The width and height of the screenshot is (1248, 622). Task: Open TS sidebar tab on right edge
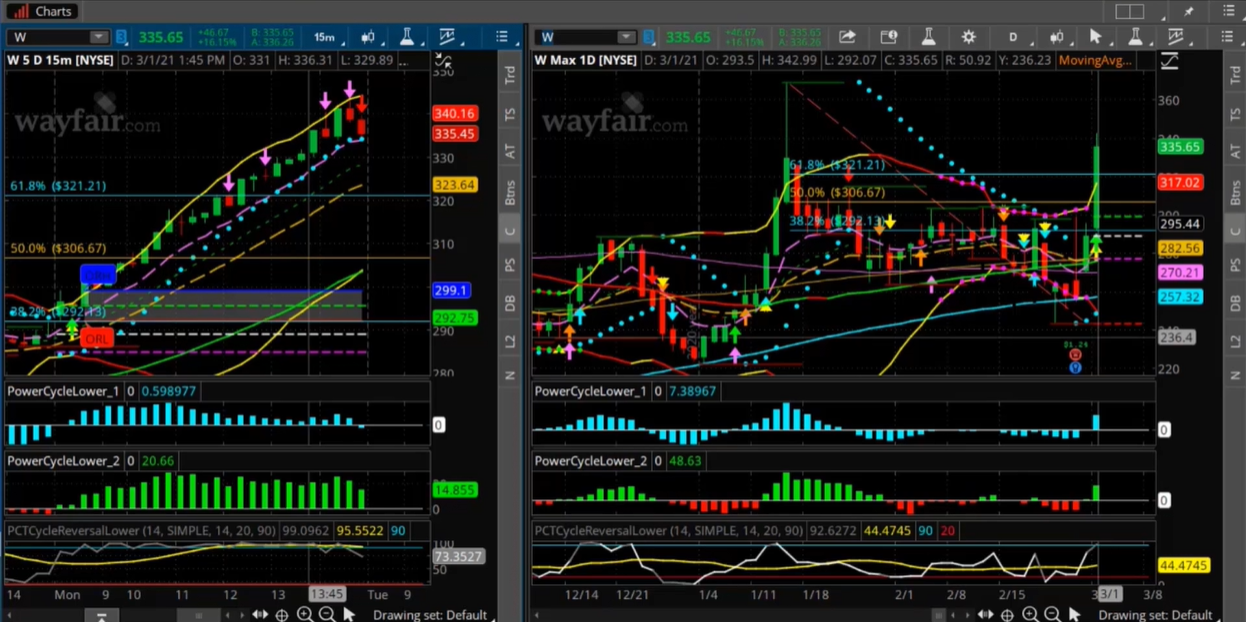coord(1236,114)
